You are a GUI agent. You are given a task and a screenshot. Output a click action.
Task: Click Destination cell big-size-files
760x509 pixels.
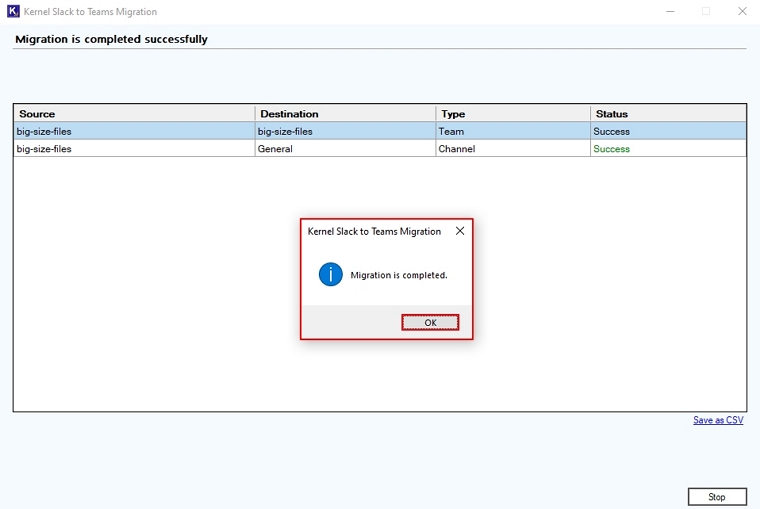[345, 131]
